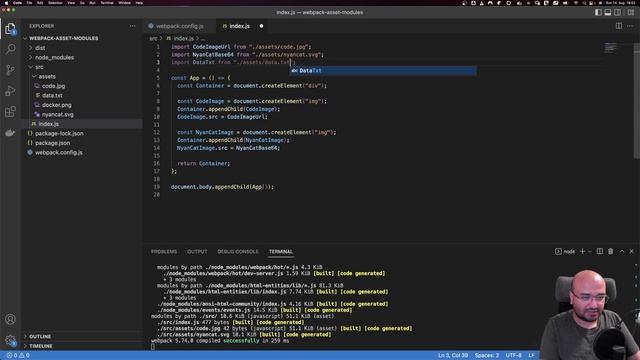
Task: Select the node terminal instance
Action: pos(565,251)
